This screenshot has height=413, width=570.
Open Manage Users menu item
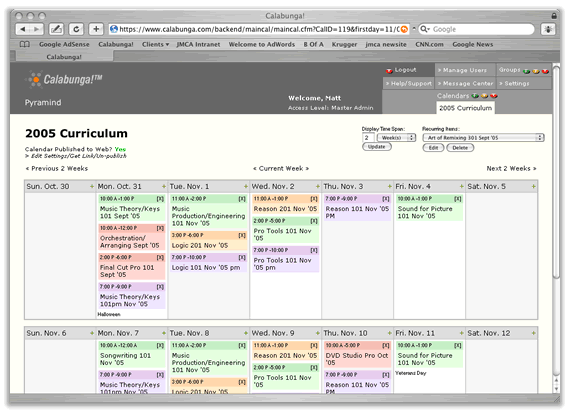[x=465, y=70]
